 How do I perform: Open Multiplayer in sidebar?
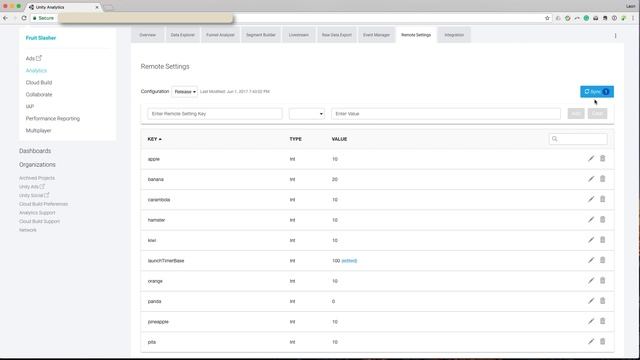[x=38, y=131]
